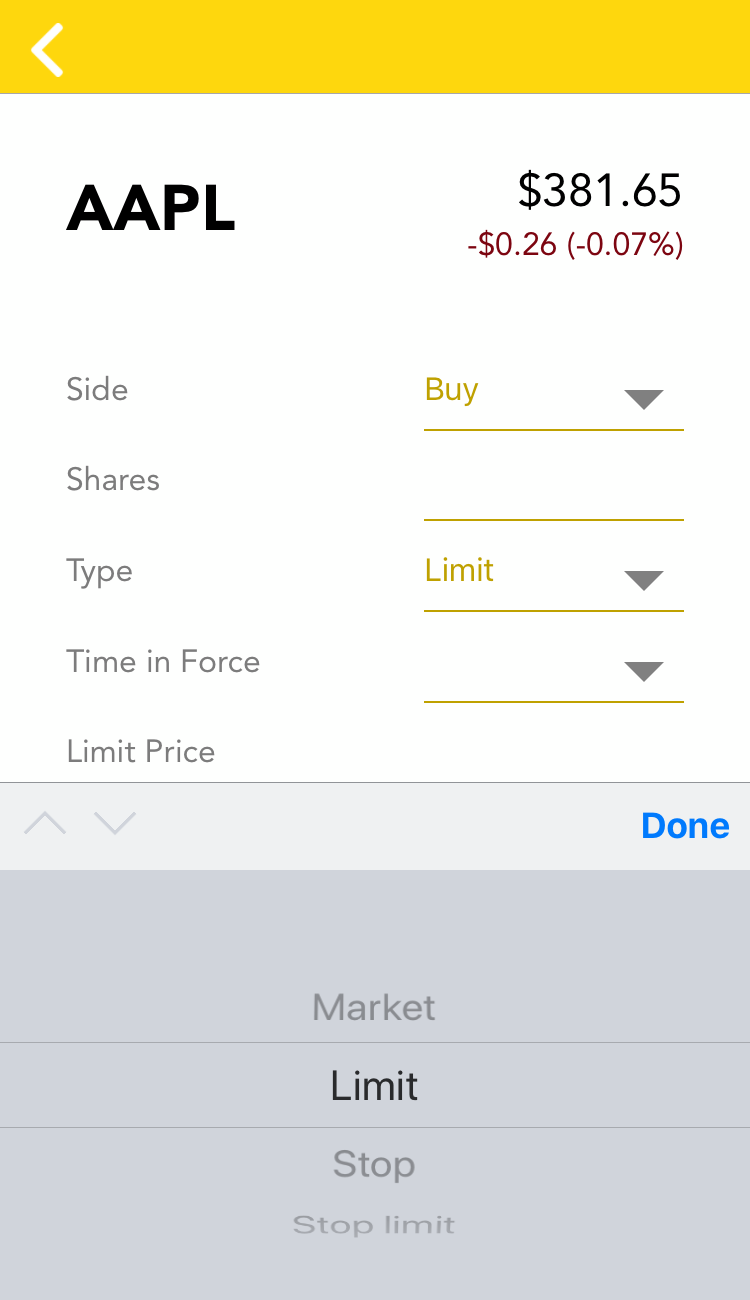The image size is (750, 1300).
Task: Tap the Limit Price label
Action: 141,752
